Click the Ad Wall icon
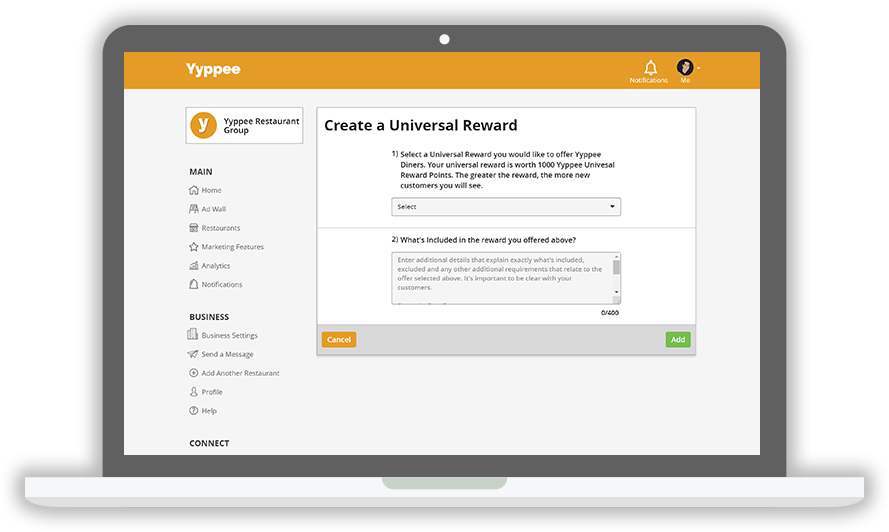The height and width of the screenshot is (532, 889). pos(193,209)
